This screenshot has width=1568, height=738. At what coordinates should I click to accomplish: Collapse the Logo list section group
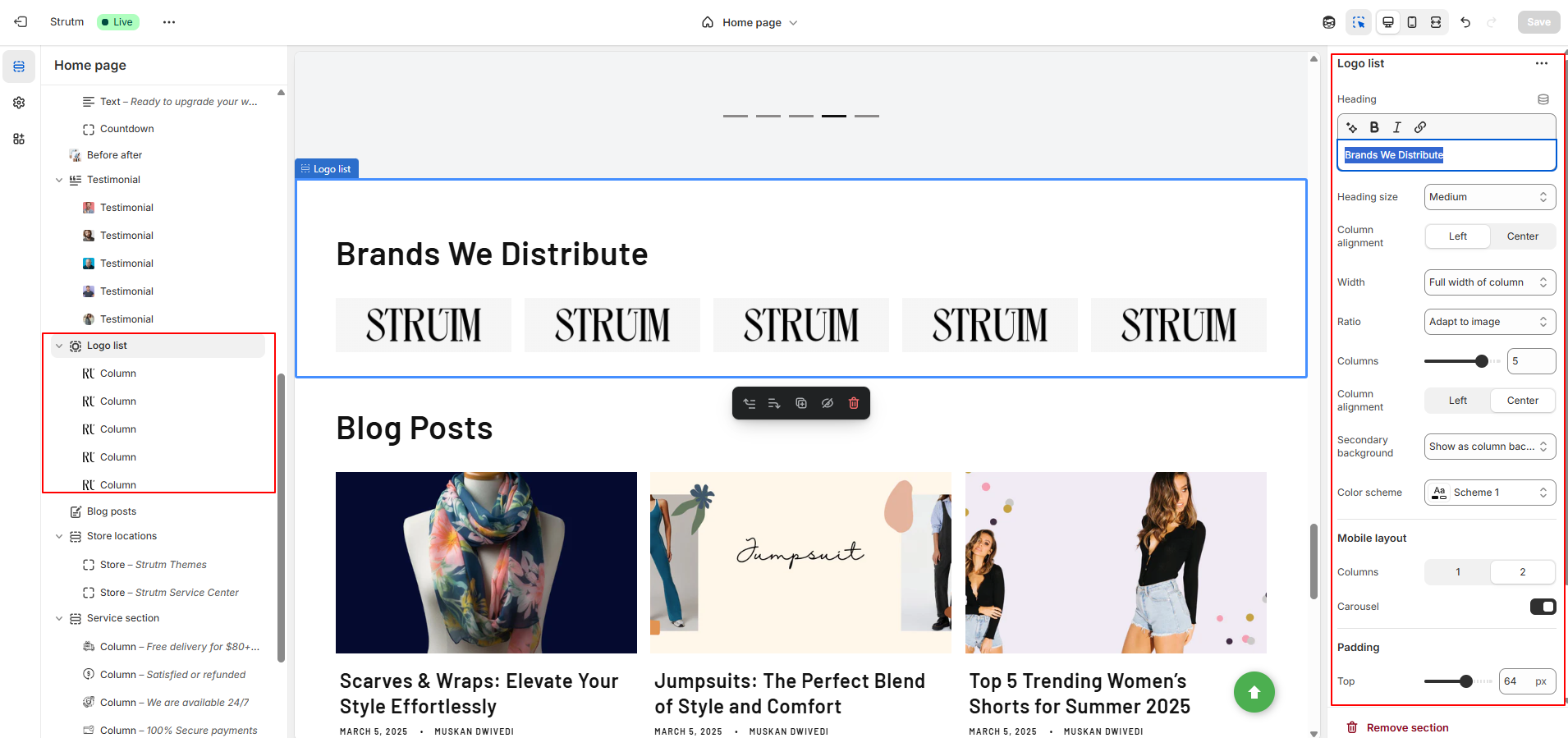(x=59, y=346)
